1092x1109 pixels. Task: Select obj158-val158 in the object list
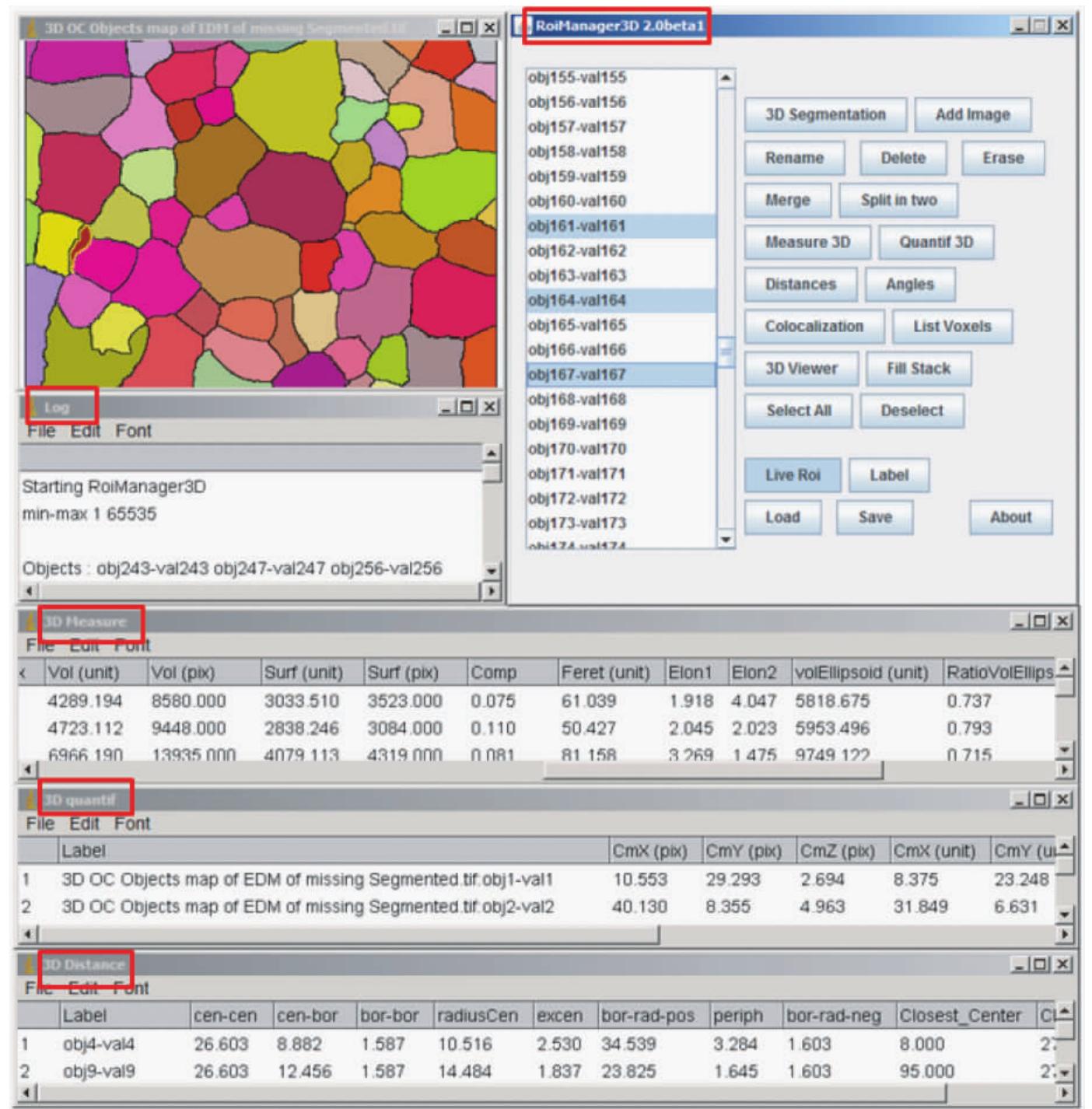[x=621, y=152]
